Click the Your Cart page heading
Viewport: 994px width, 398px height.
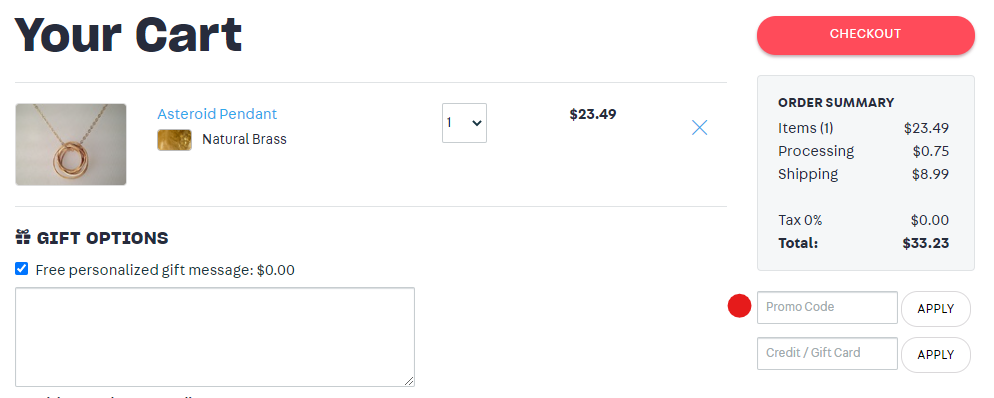point(128,35)
